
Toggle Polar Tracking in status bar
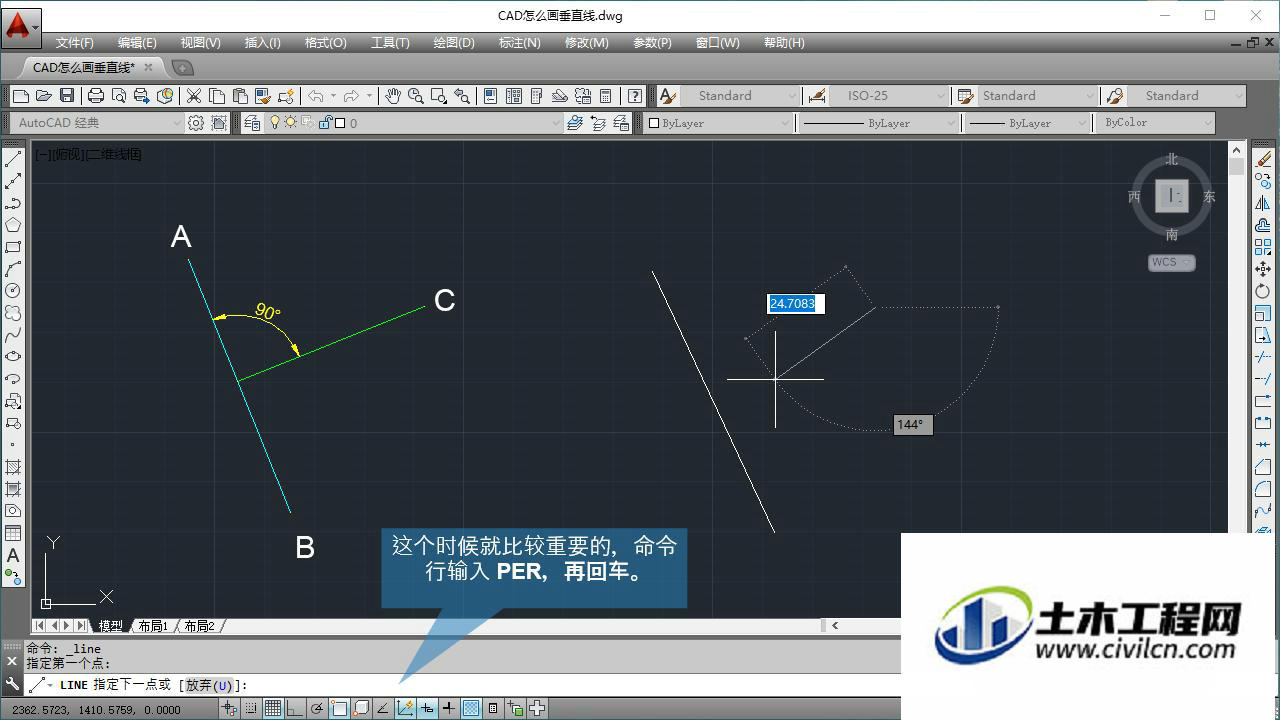(x=317, y=709)
